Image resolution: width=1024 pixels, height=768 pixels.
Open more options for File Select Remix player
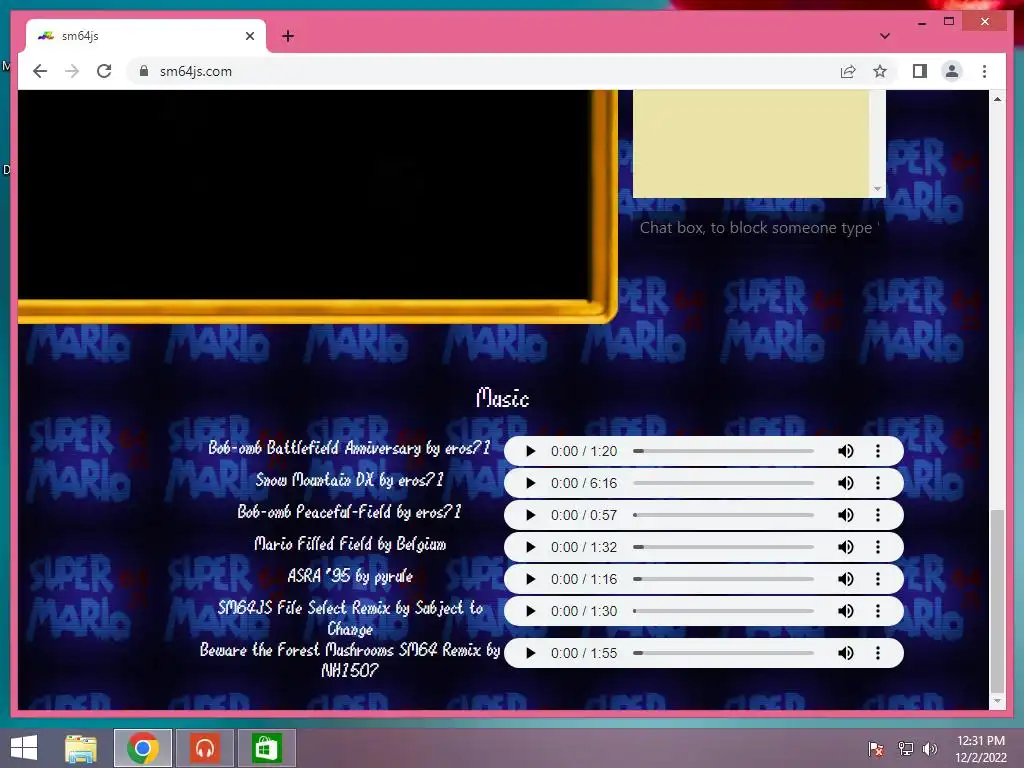point(878,611)
